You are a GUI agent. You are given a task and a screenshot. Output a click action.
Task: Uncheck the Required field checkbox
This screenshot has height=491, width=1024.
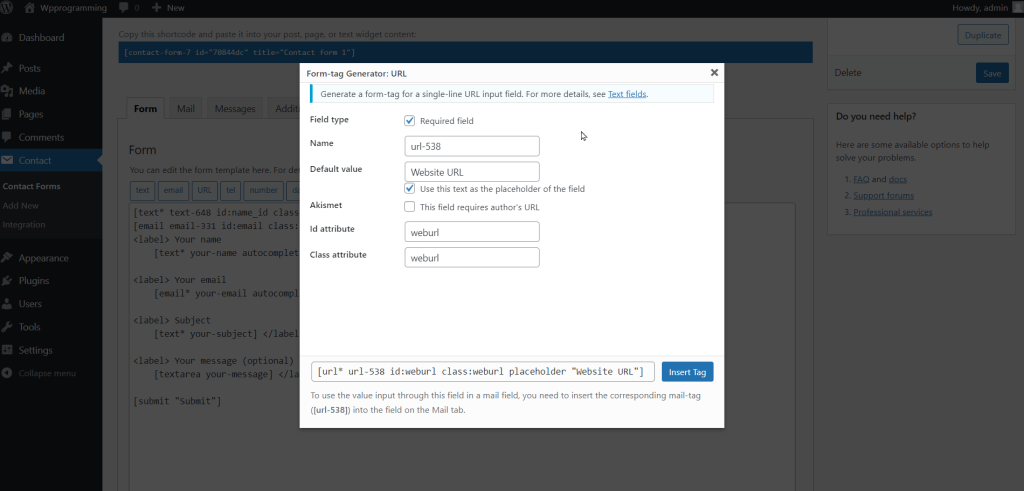[410, 121]
